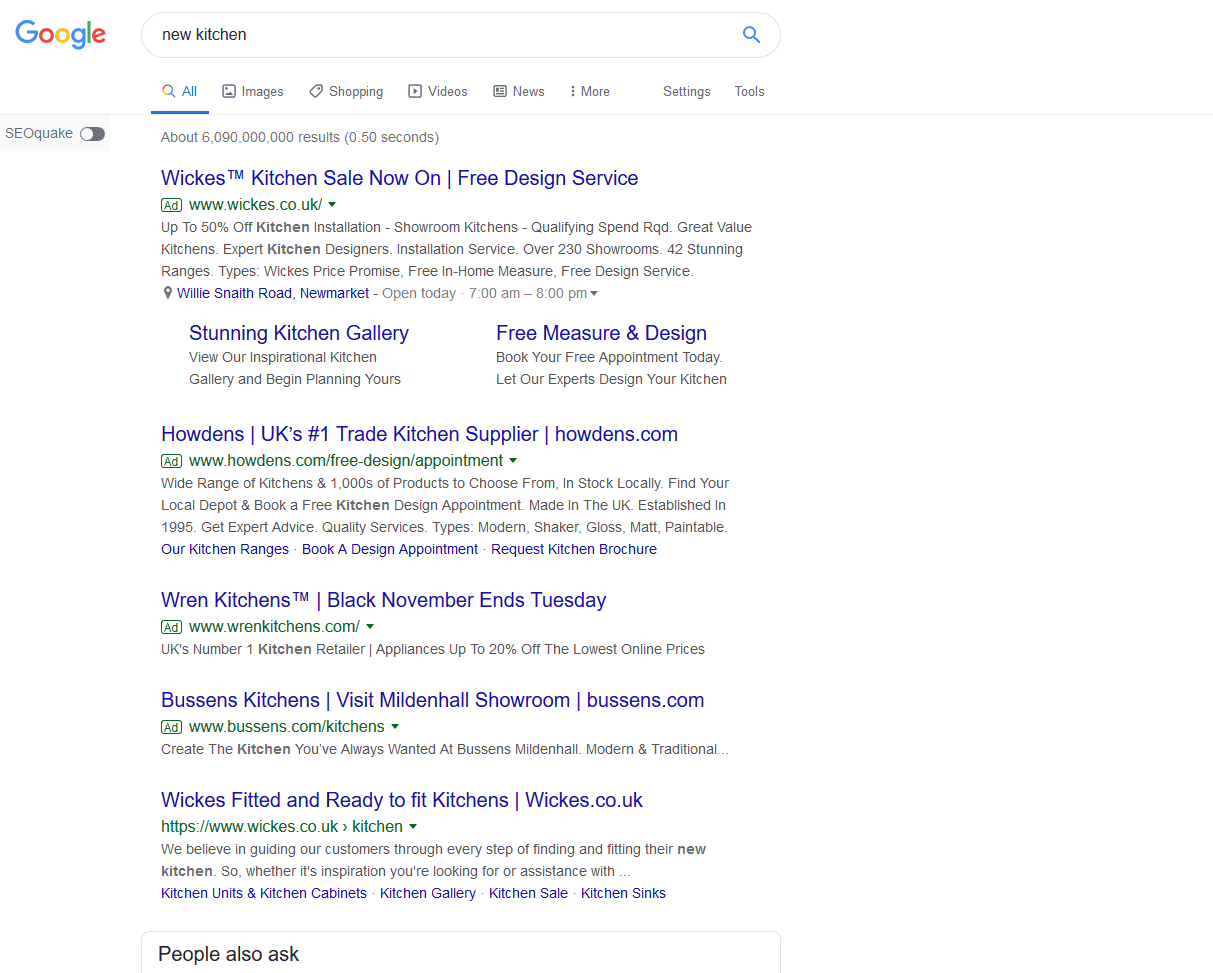
Task: Click the Tools button
Action: tap(749, 91)
